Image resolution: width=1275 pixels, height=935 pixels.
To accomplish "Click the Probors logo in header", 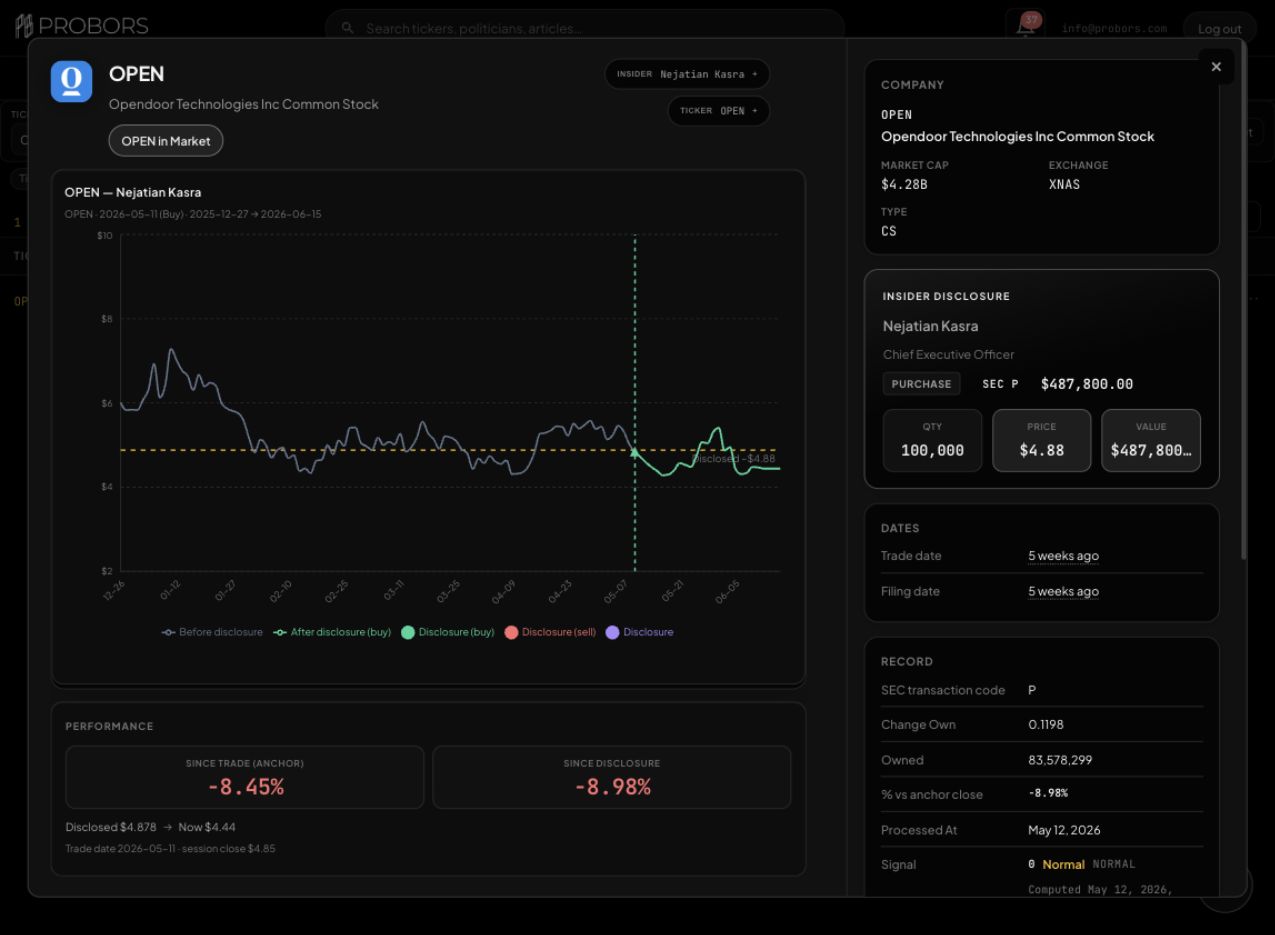I will coord(82,26).
